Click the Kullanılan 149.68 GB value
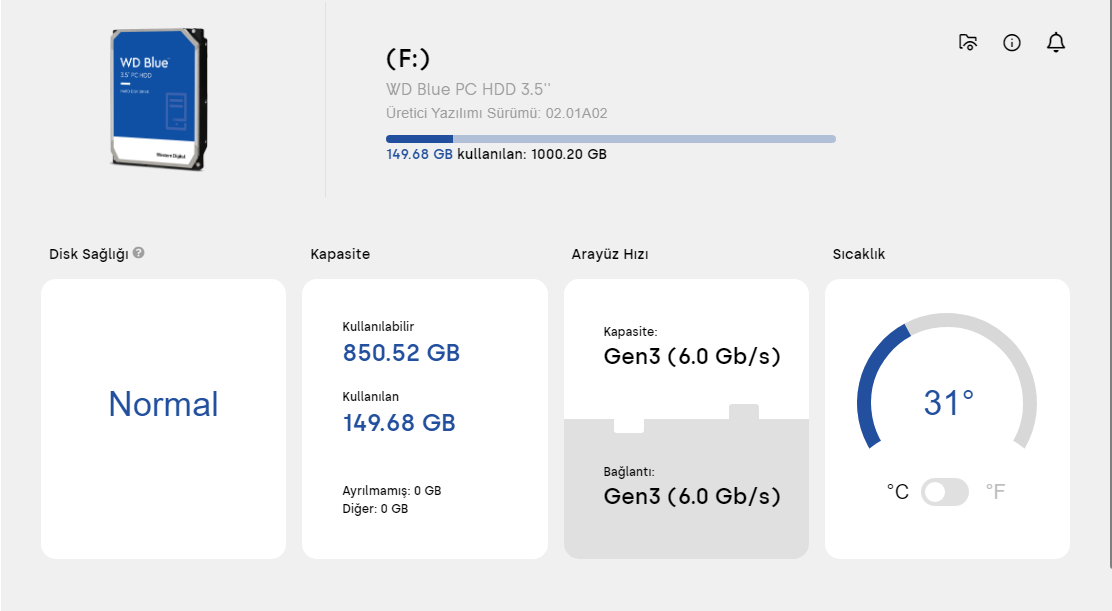Viewport: 1112px width, 611px height. tap(399, 423)
